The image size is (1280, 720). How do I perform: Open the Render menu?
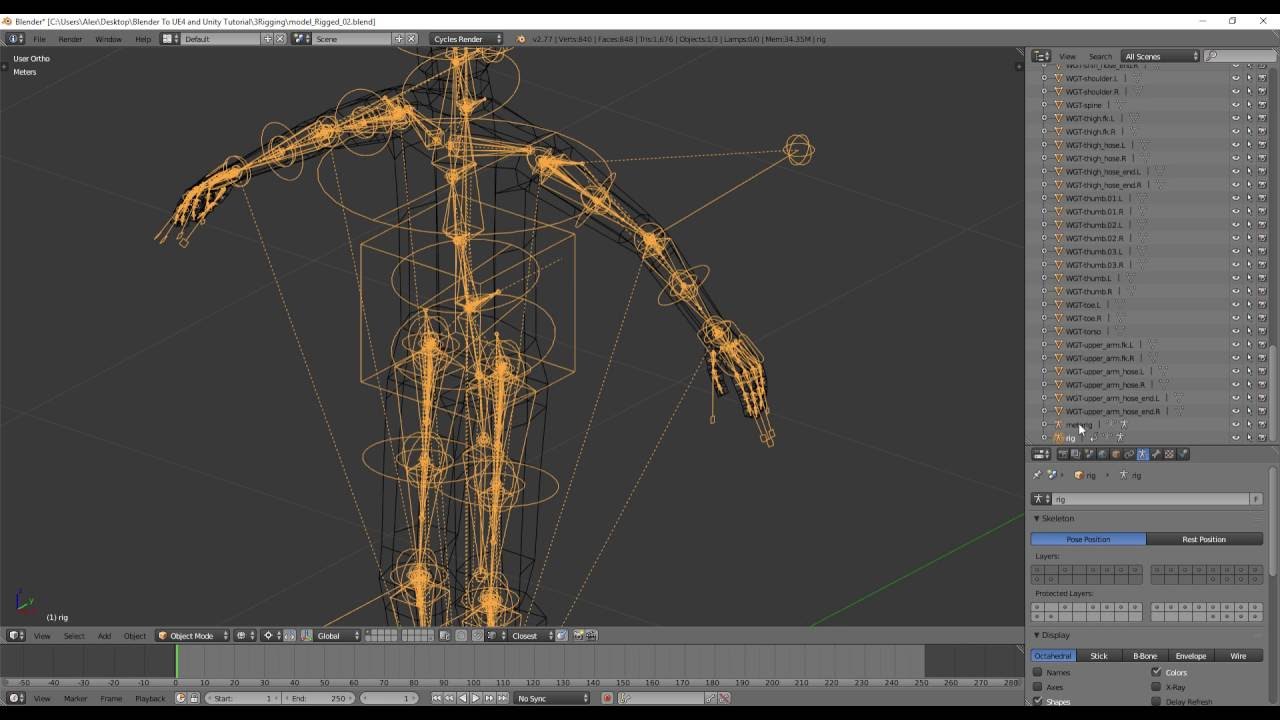click(x=70, y=39)
